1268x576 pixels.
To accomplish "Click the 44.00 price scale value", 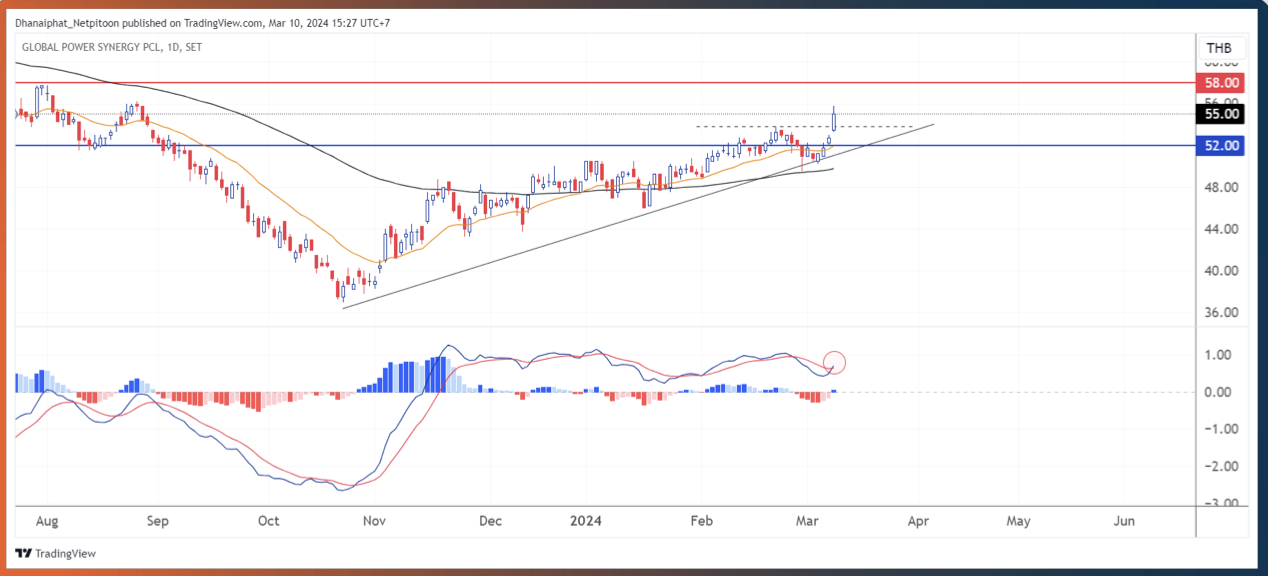I will point(1222,229).
